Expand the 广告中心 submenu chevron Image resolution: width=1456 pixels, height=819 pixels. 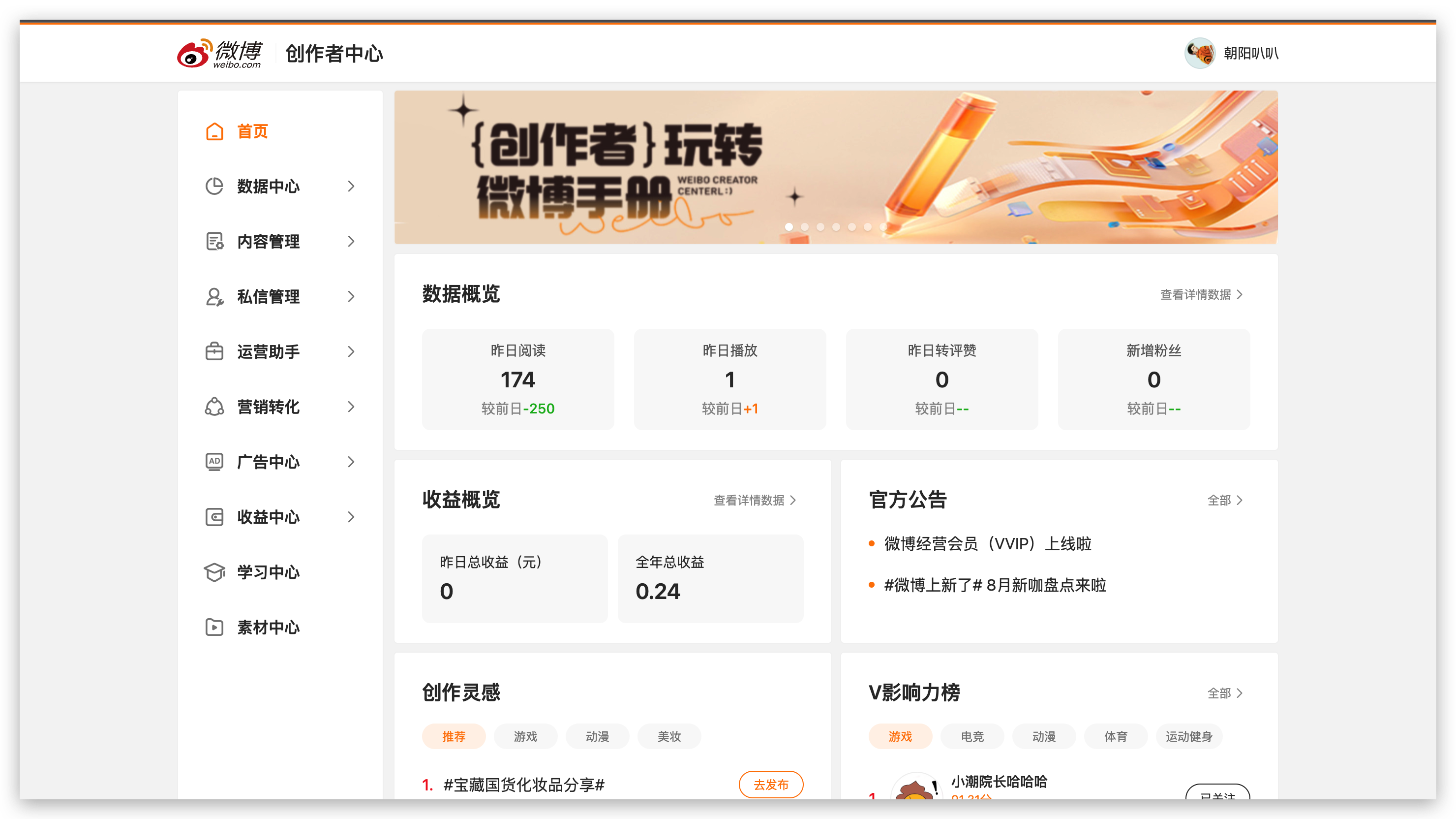pos(351,462)
